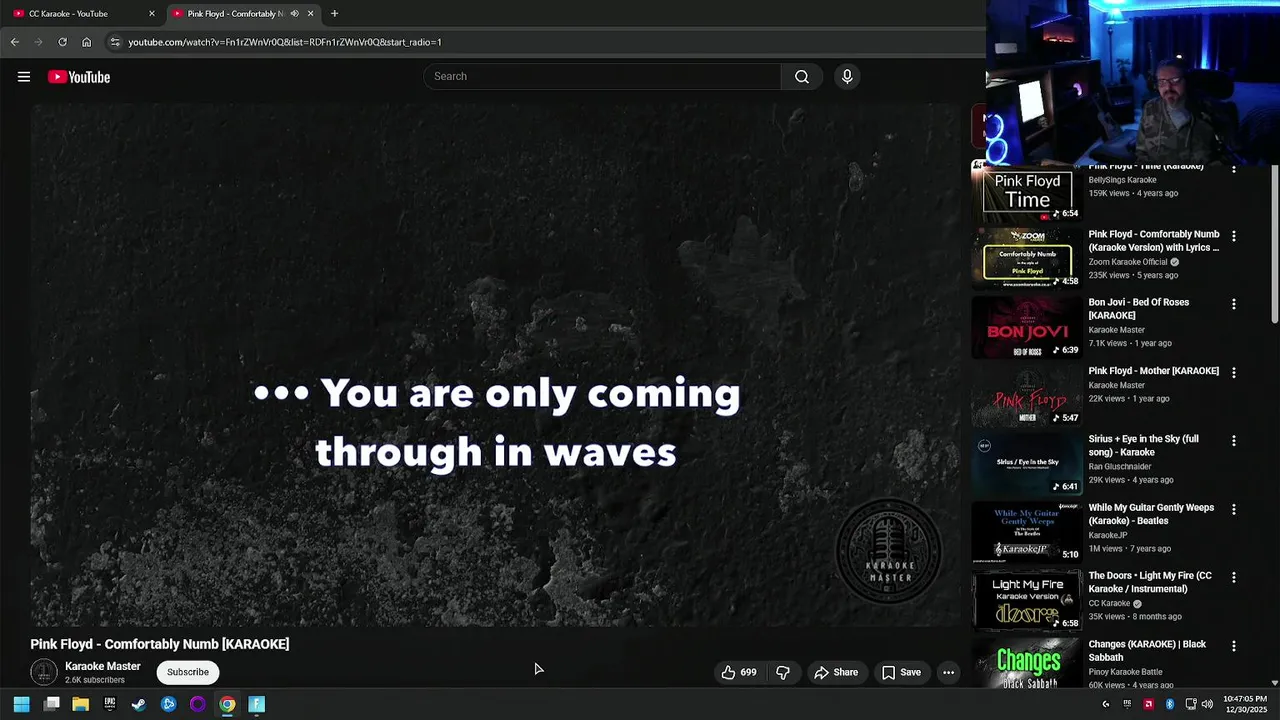Image resolution: width=1280 pixels, height=720 pixels.
Task: Close the Pink Floyd tab
Action: pyautogui.click(x=310, y=14)
